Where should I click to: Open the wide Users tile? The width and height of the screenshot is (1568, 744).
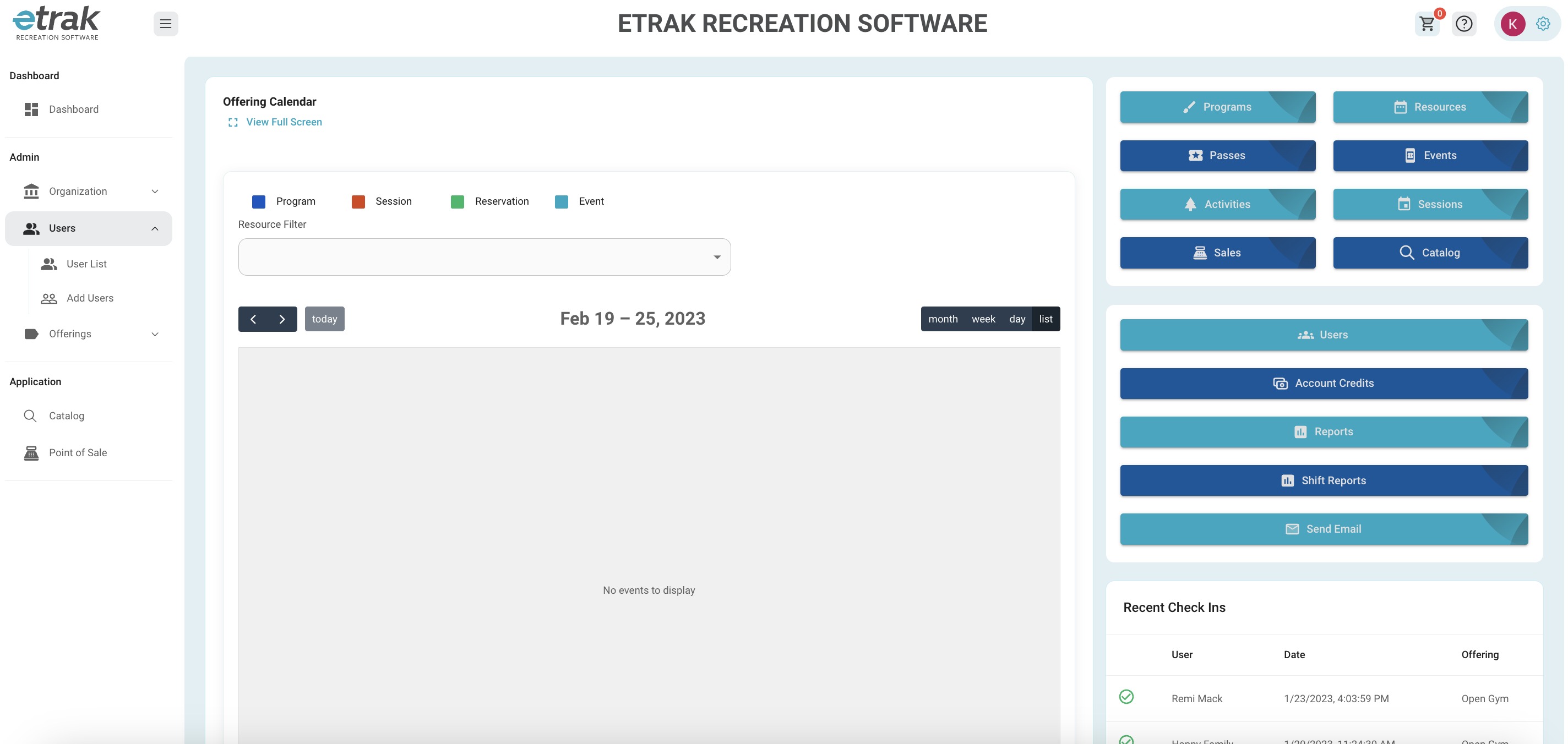(1324, 335)
